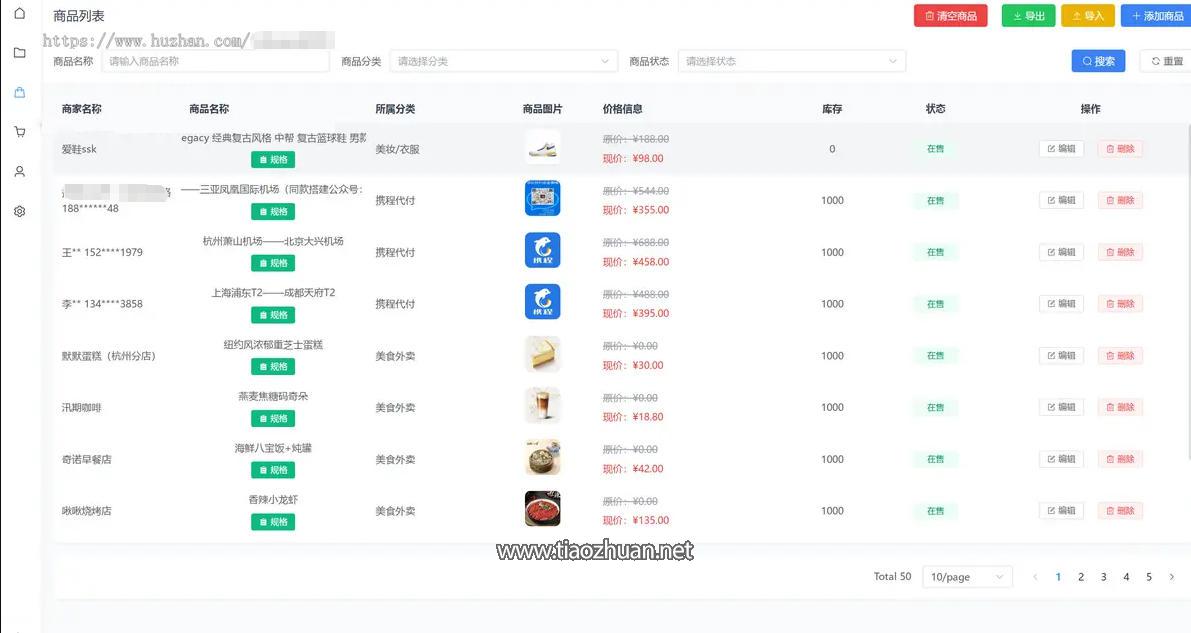Jump to page 5 in pagination

tap(1148, 577)
